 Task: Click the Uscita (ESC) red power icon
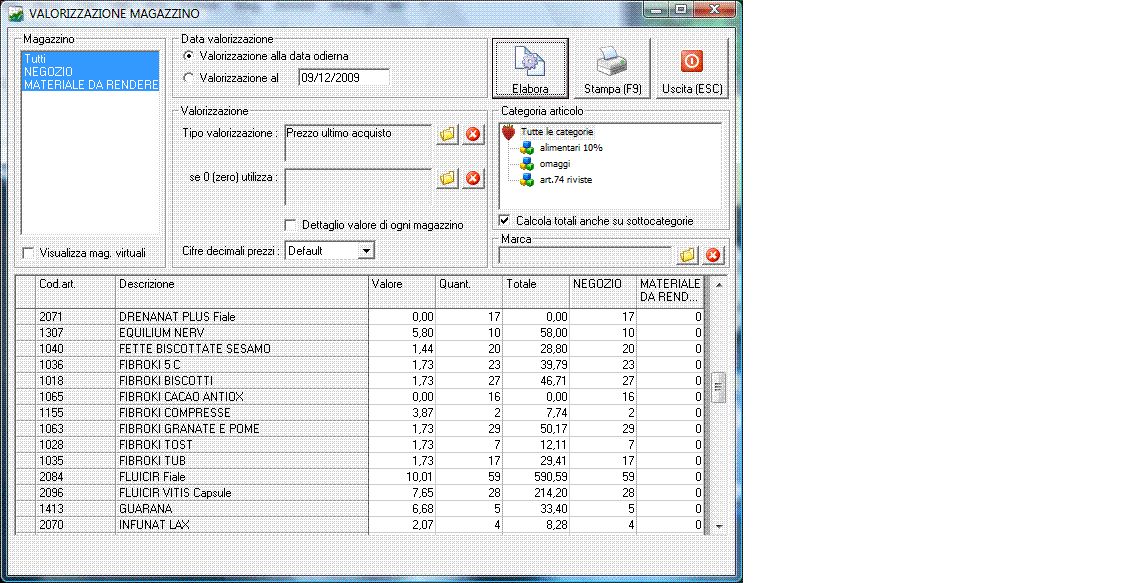692,61
